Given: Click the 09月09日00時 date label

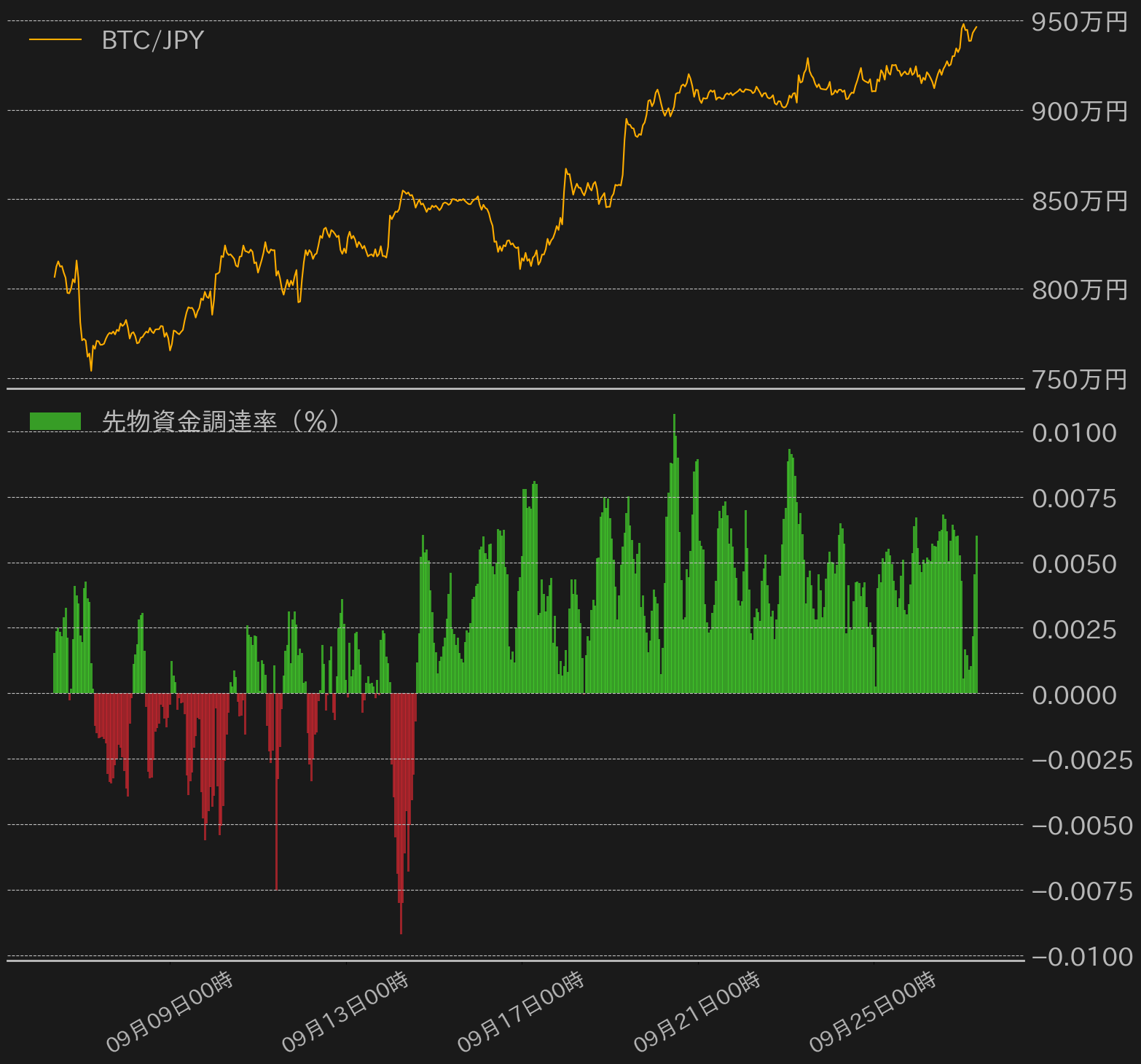Looking at the screenshot, I should point(170,1012).
